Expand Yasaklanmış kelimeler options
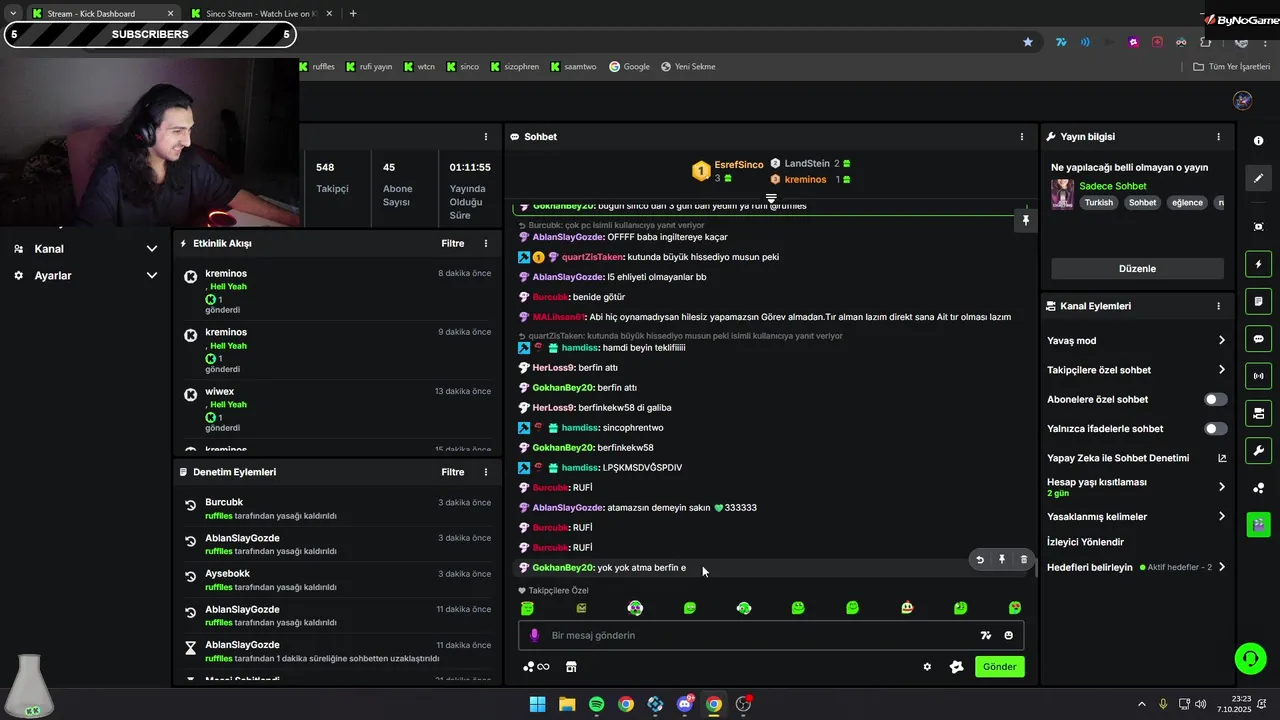 [1221, 516]
